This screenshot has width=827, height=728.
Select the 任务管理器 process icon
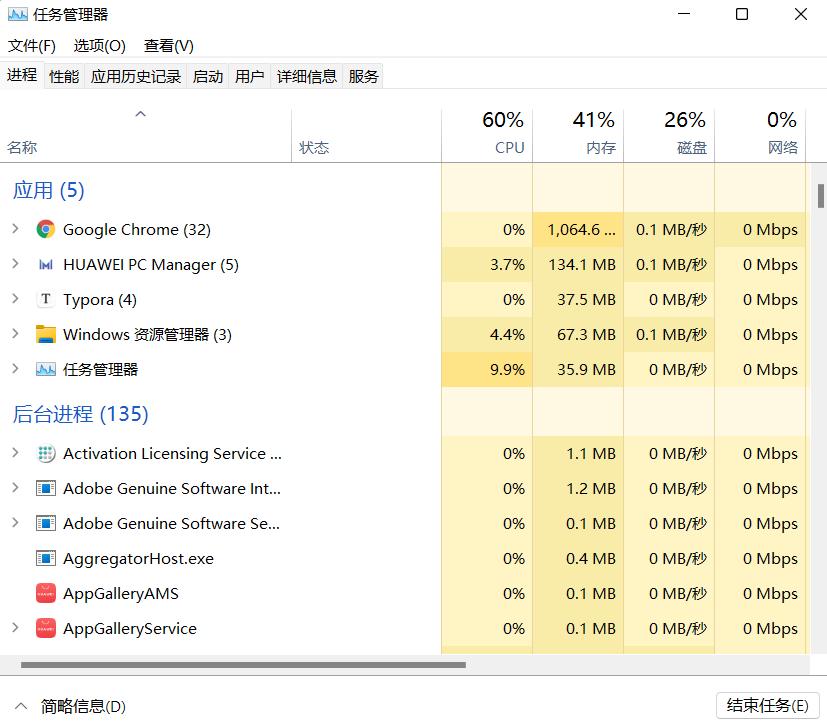click(44, 369)
